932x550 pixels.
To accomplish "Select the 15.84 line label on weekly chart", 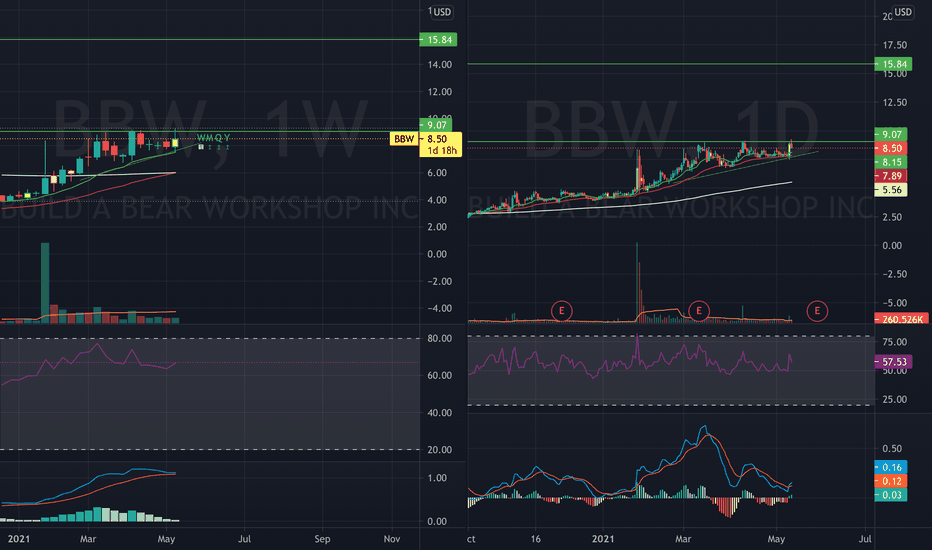I will point(438,40).
